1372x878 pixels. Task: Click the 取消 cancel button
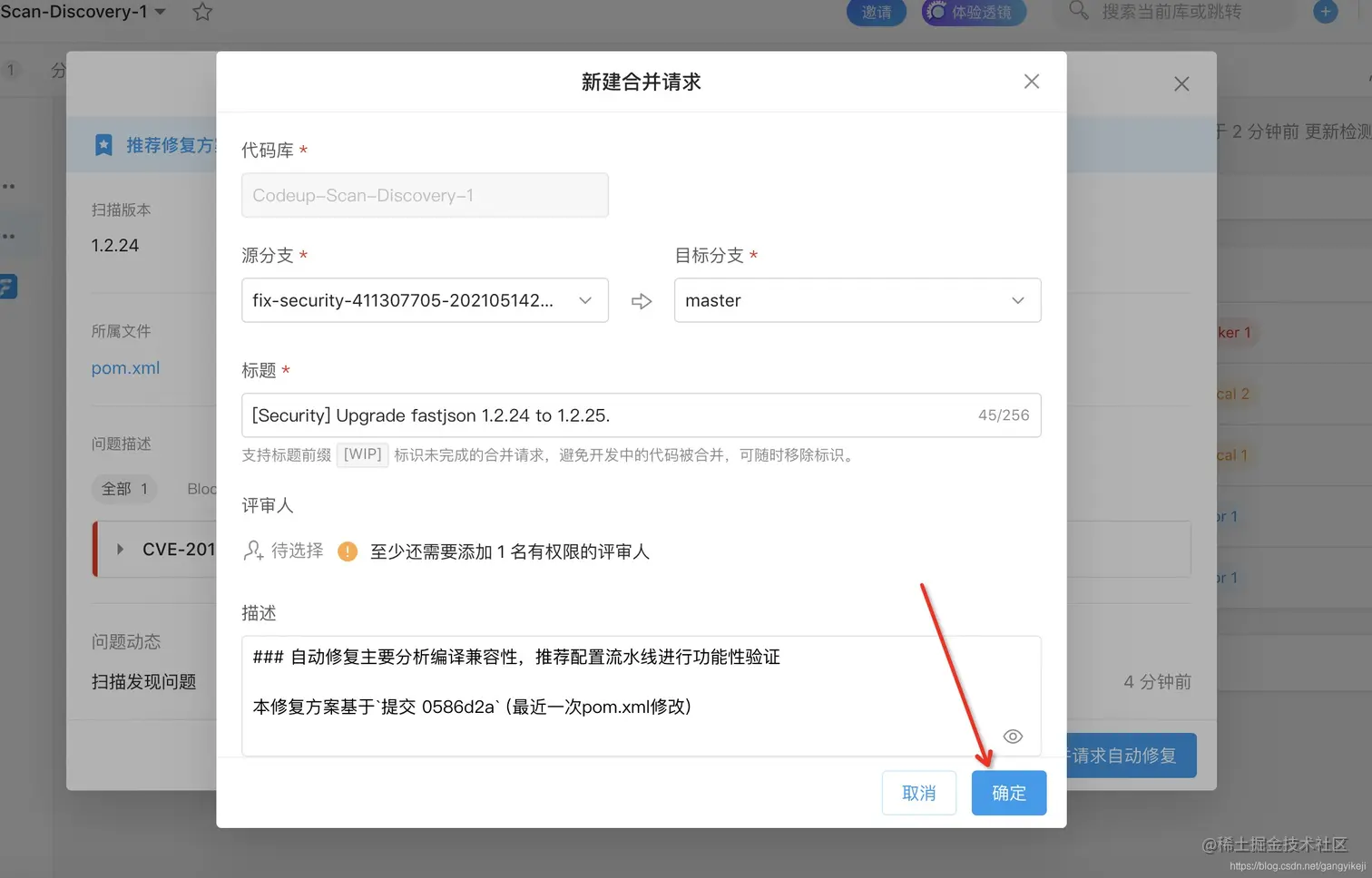(x=918, y=793)
